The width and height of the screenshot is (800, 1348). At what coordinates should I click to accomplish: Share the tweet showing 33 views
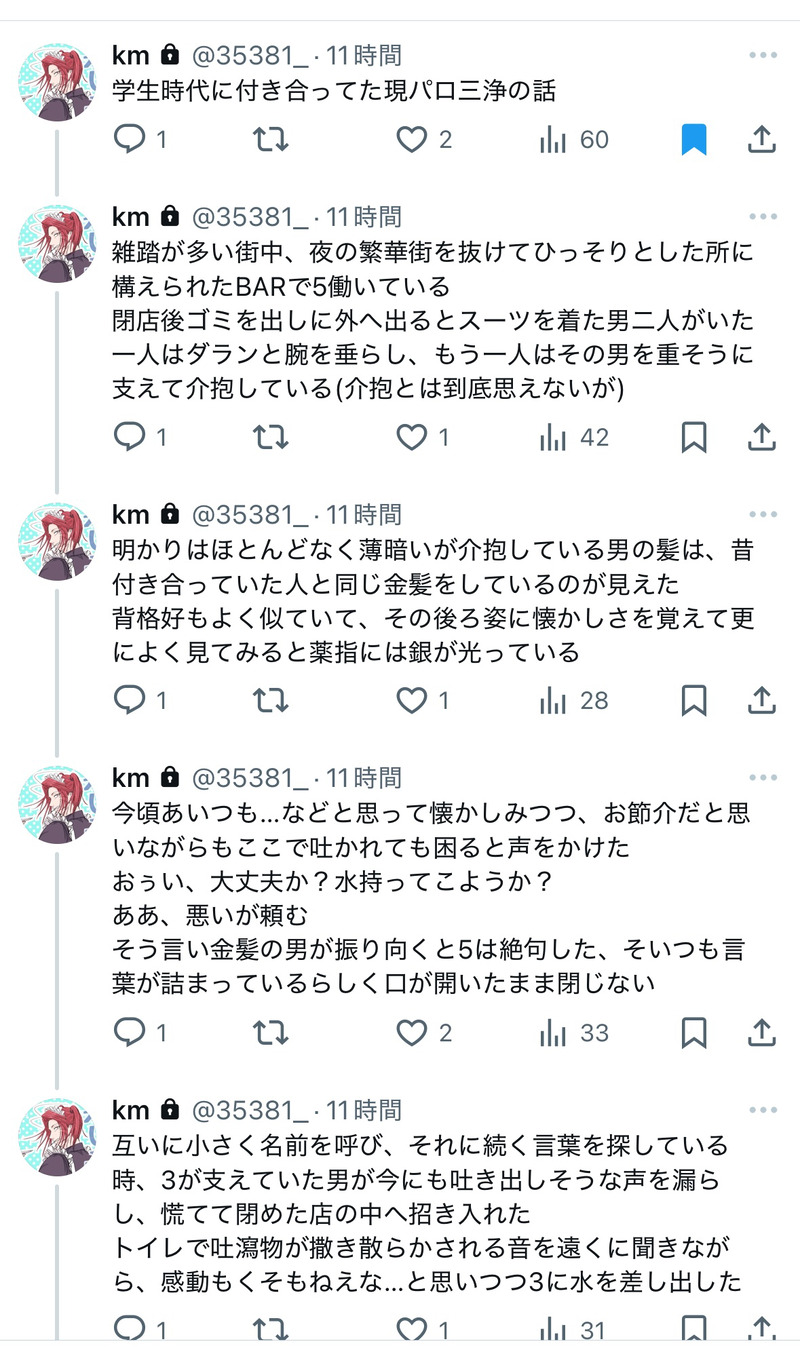coord(762,1032)
